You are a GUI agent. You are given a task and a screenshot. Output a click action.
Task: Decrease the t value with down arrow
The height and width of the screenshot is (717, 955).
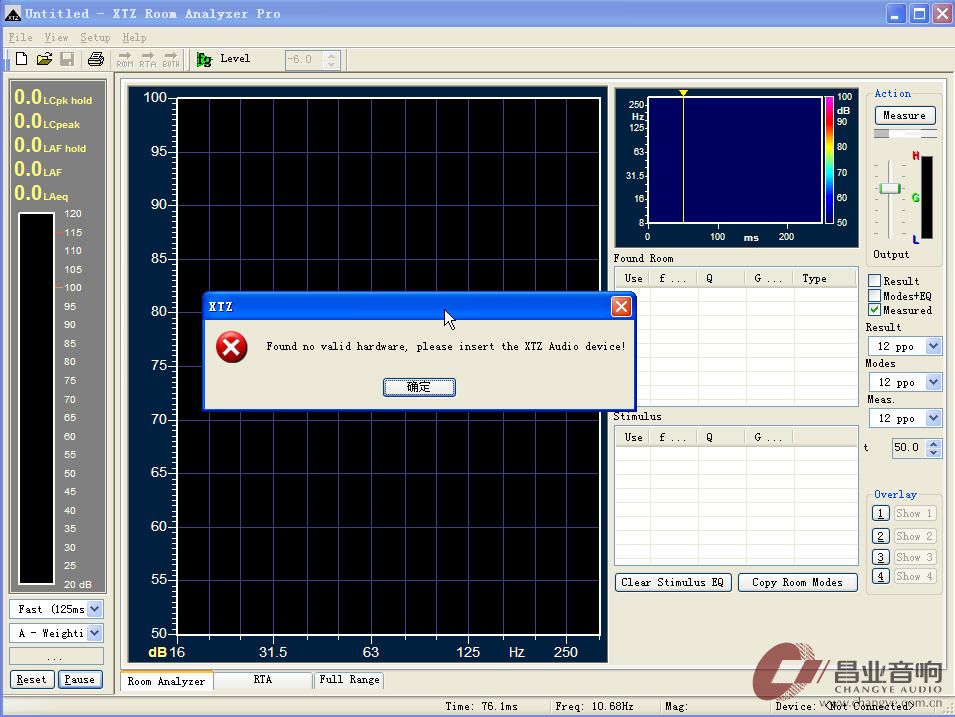tap(934, 452)
